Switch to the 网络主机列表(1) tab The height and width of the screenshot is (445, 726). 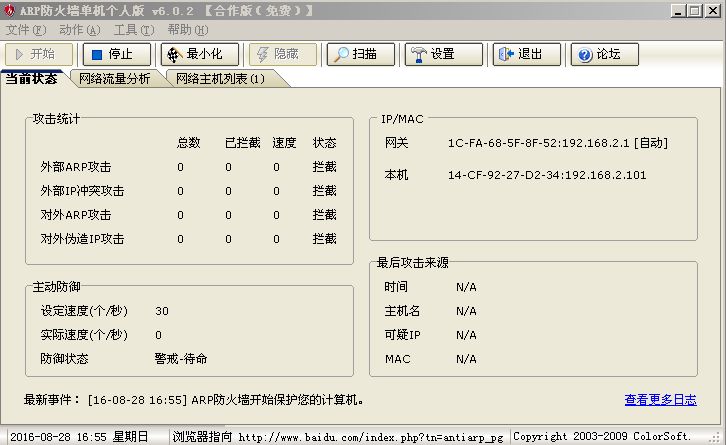(220, 79)
